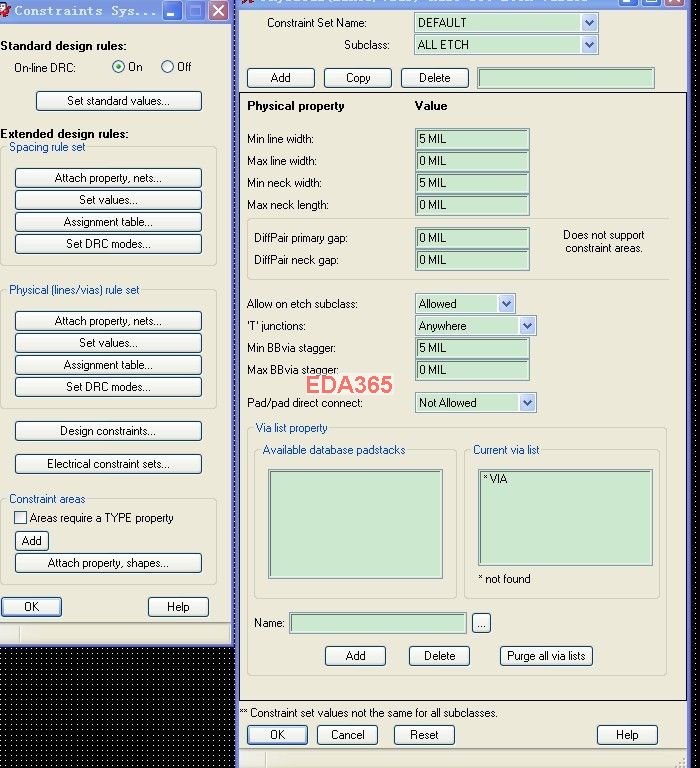
Task: Edit Max BBvia stagger field
Action: 472,370
